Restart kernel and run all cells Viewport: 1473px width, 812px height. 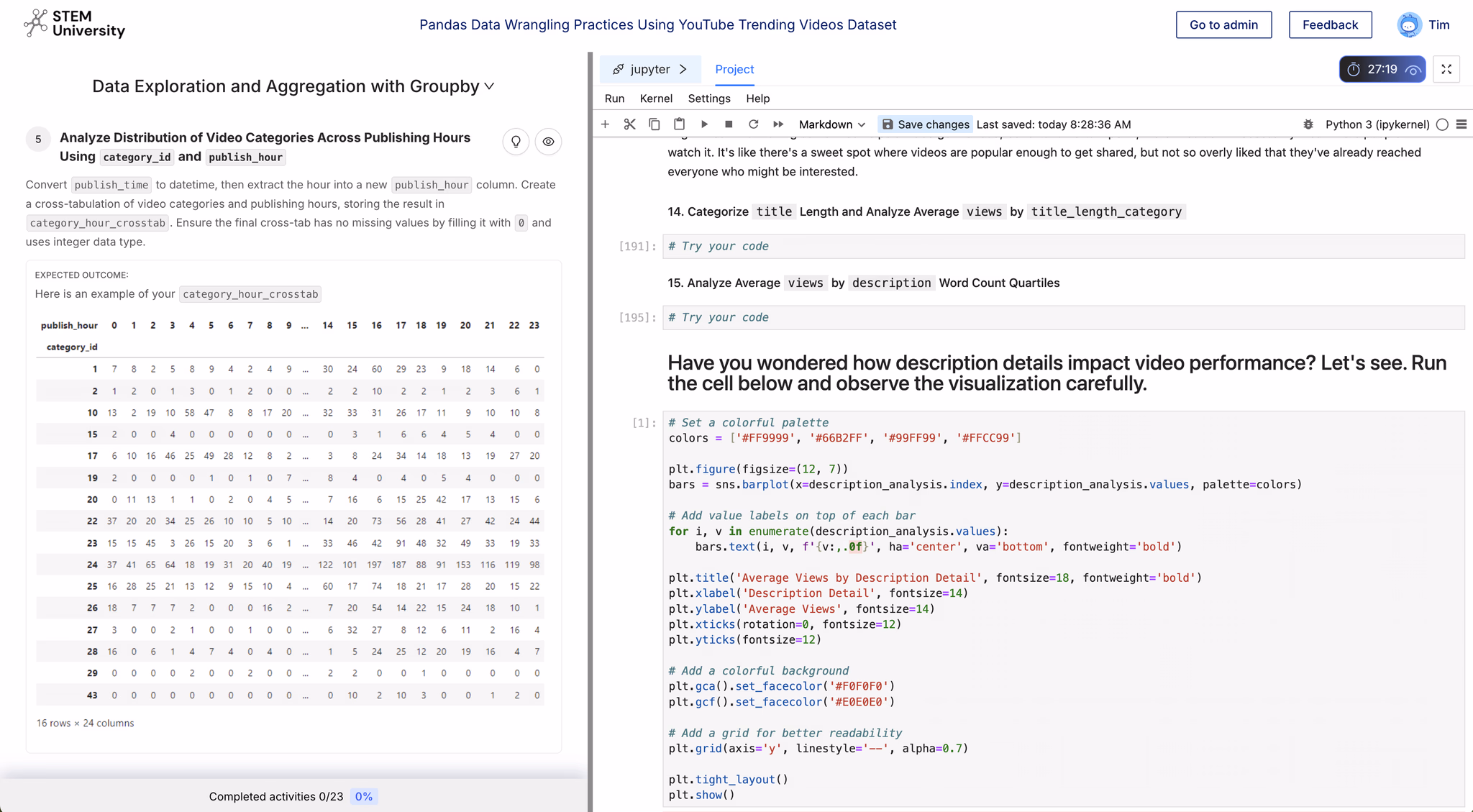(x=778, y=124)
